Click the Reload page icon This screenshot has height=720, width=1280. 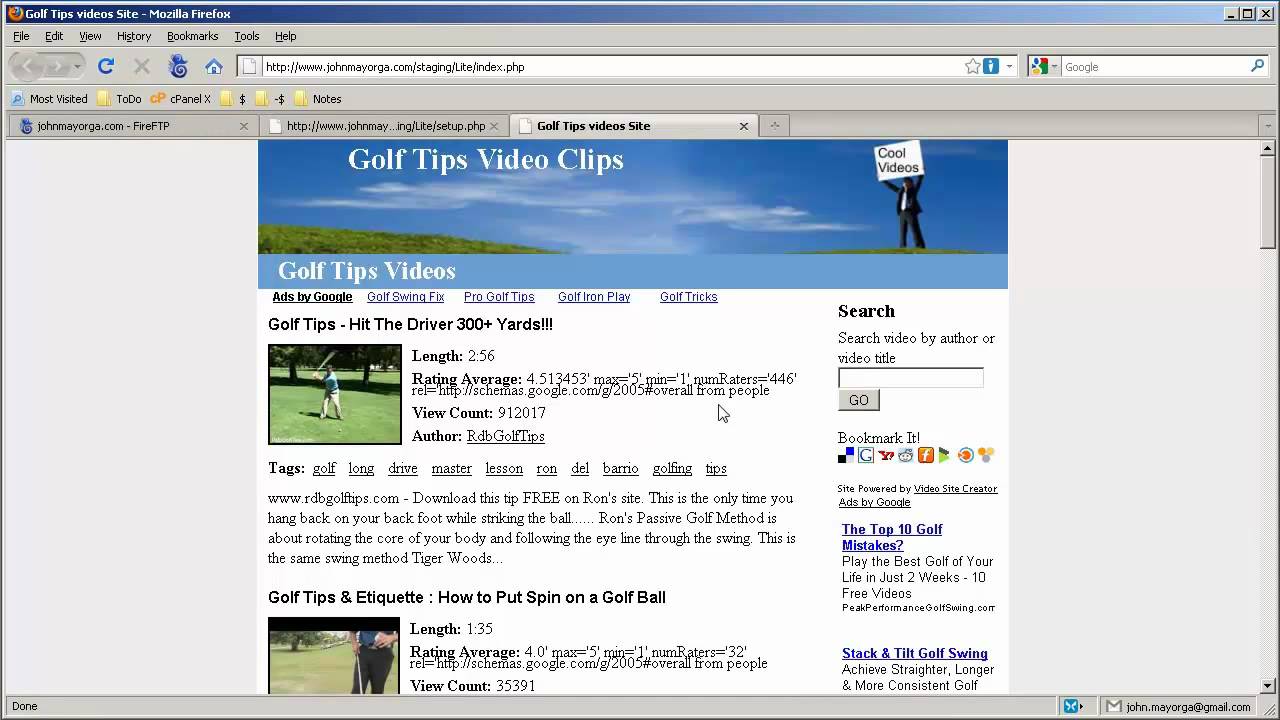106,66
